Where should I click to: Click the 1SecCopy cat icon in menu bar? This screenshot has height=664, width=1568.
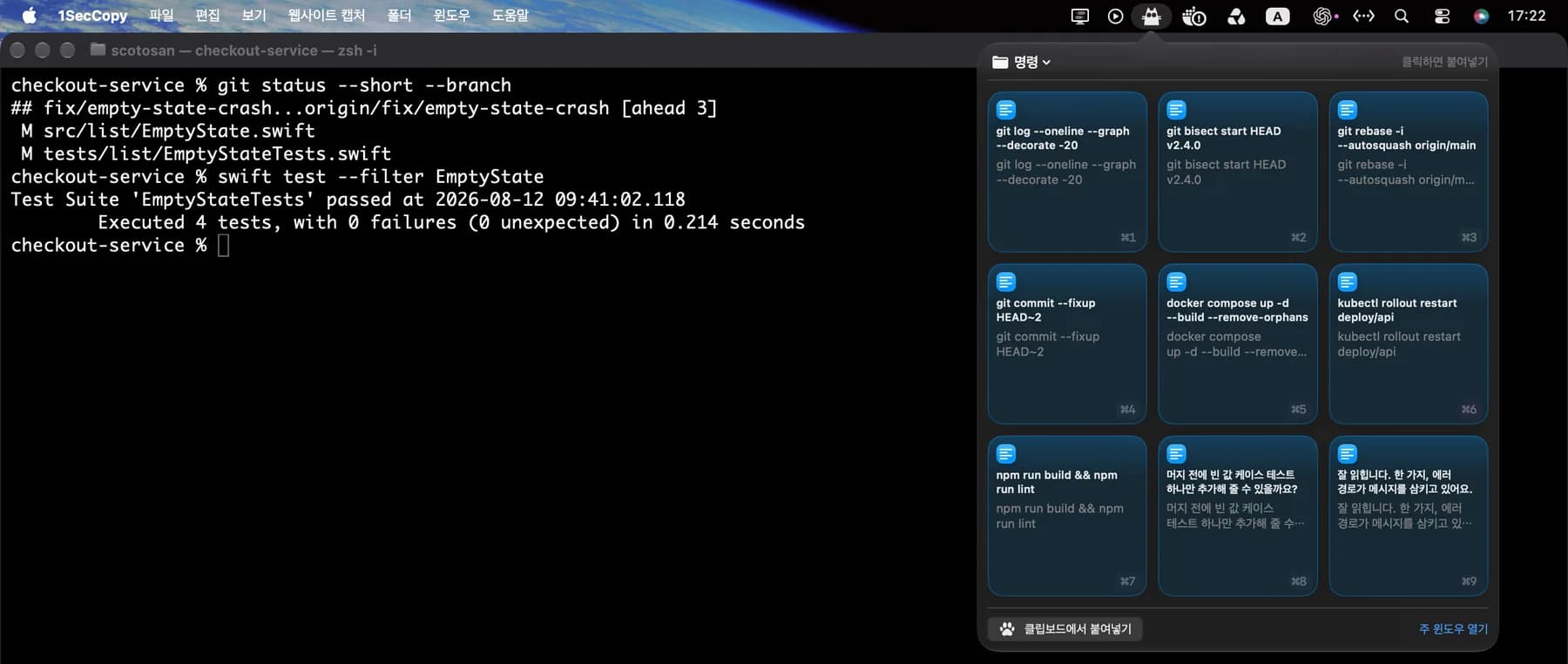point(1152,16)
